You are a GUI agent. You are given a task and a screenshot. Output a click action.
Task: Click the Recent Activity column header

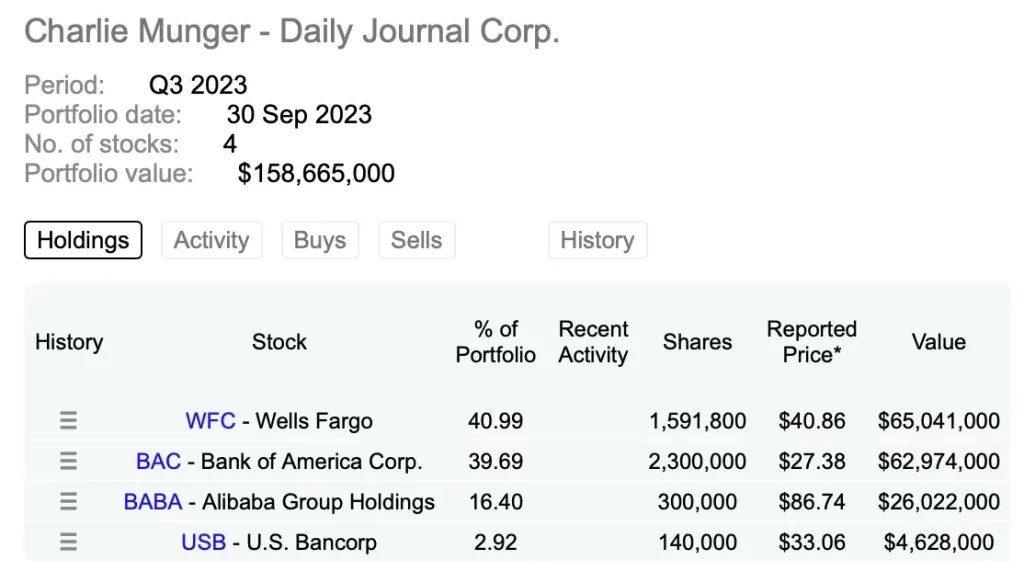pos(593,342)
